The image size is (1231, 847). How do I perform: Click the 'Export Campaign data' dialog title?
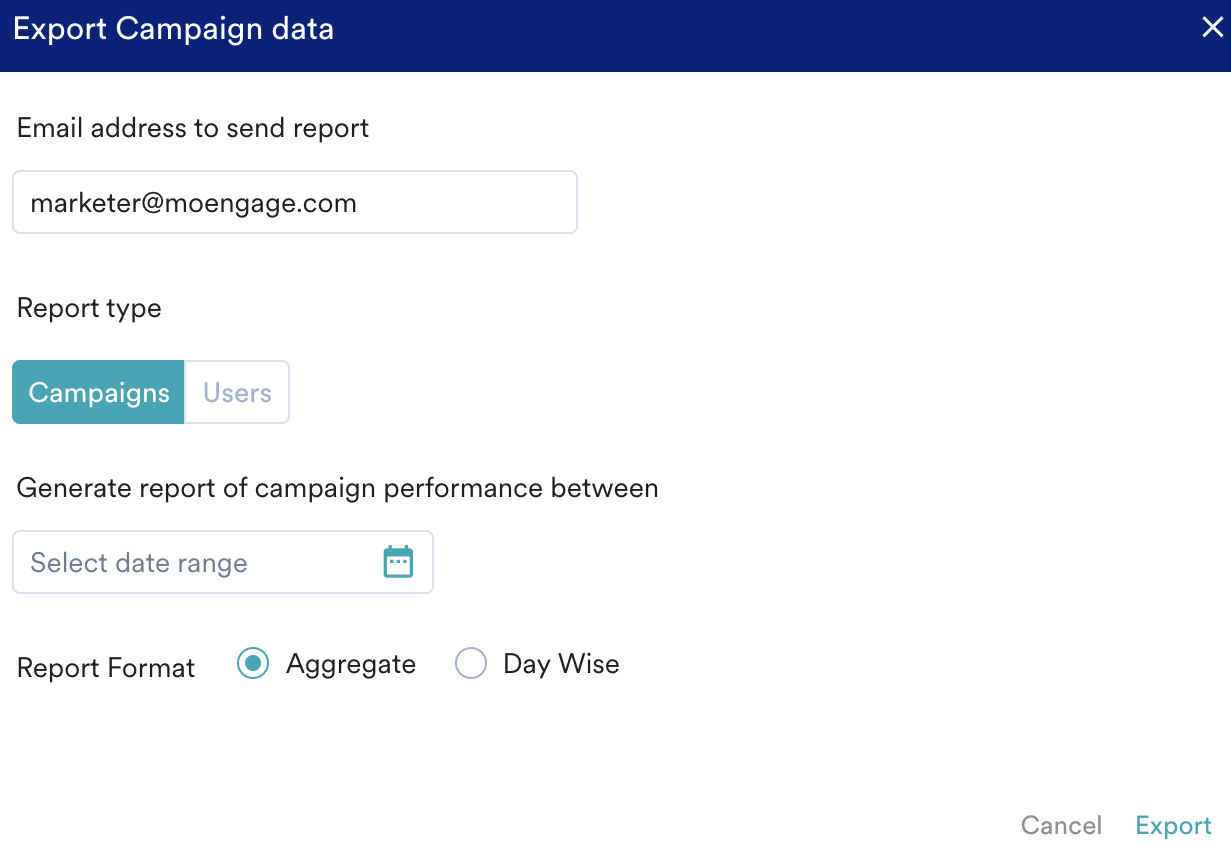tap(173, 29)
